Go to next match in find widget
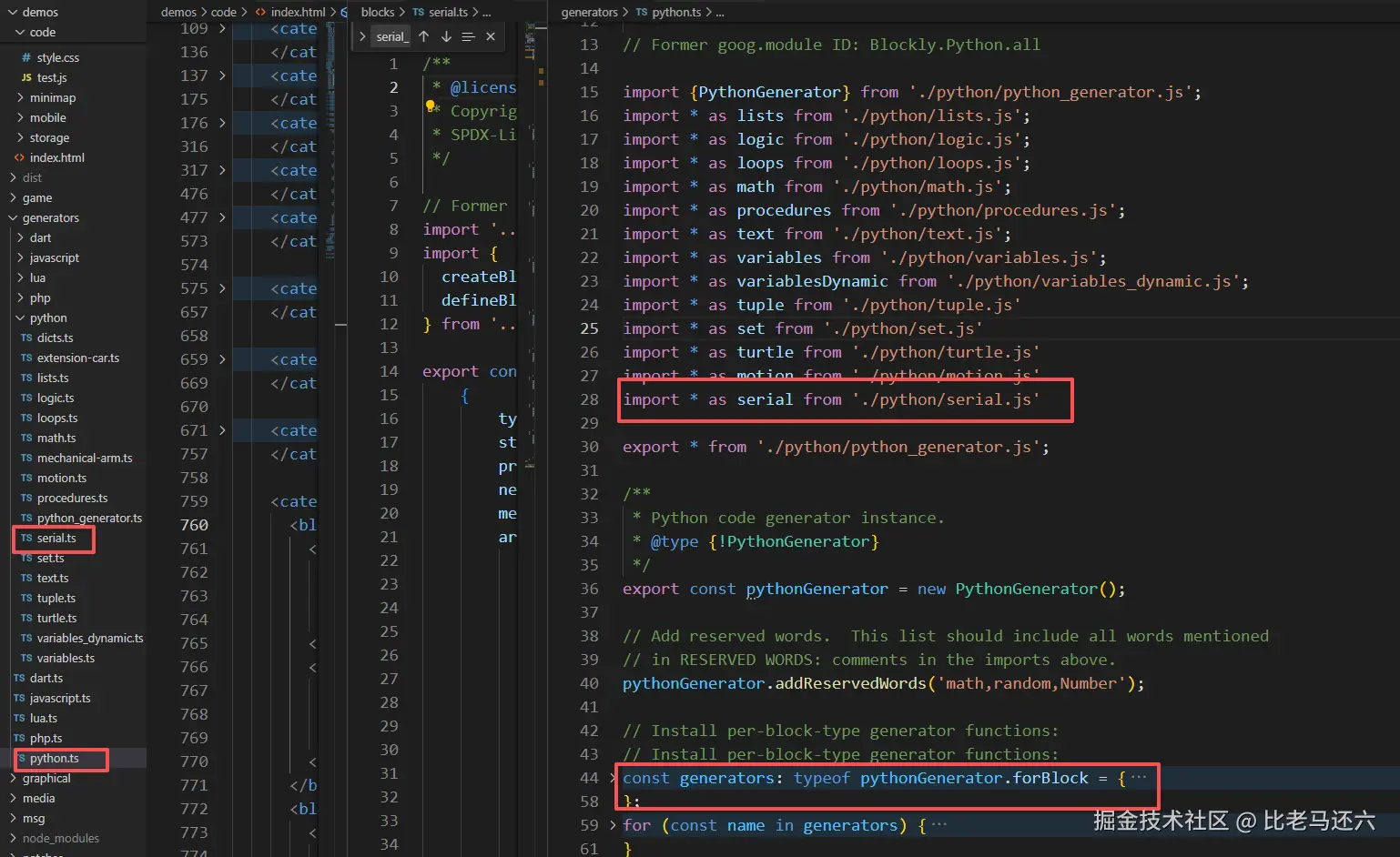 [x=446, y=36]
